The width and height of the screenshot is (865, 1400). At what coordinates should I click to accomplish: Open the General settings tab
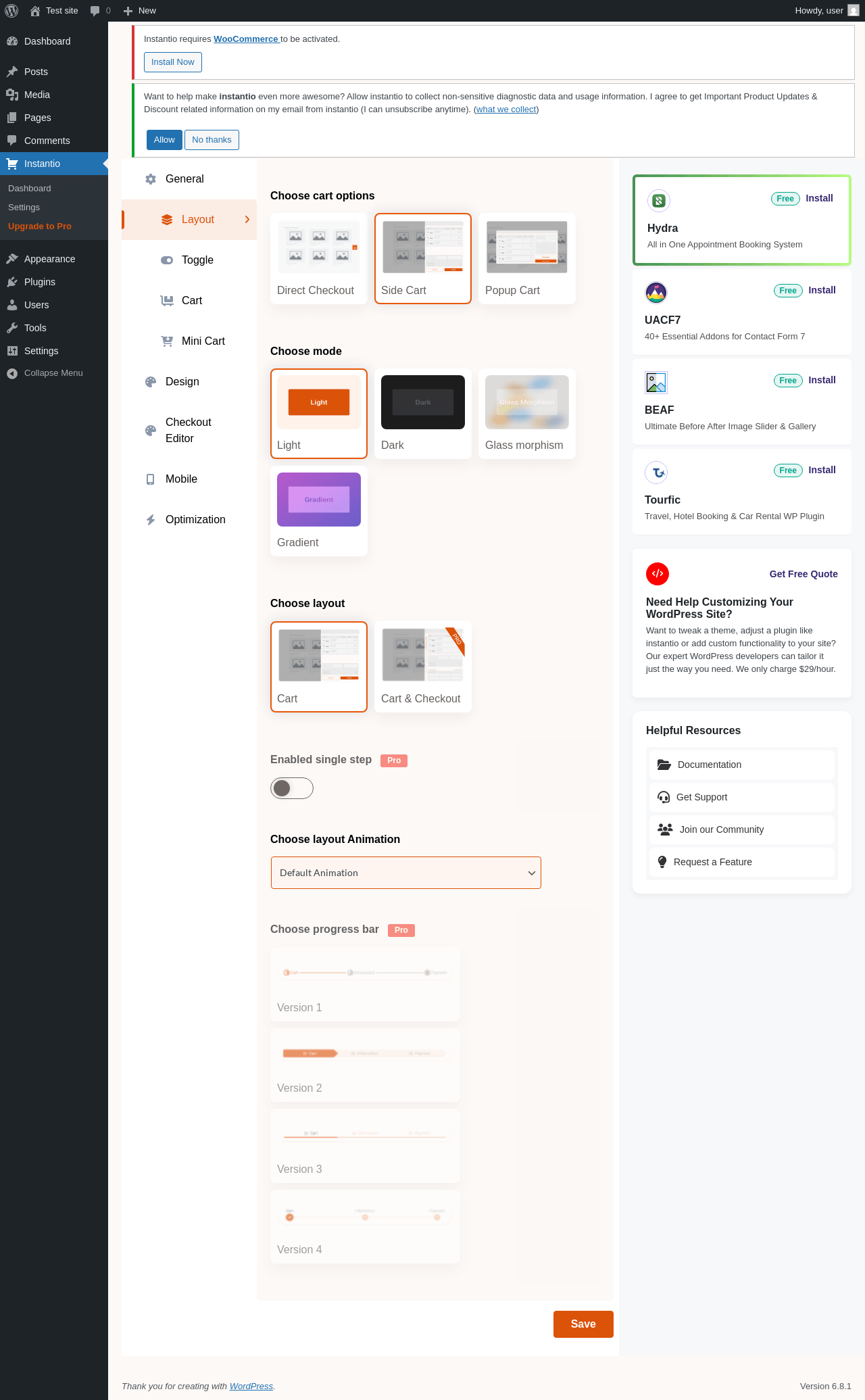(189, 179)
